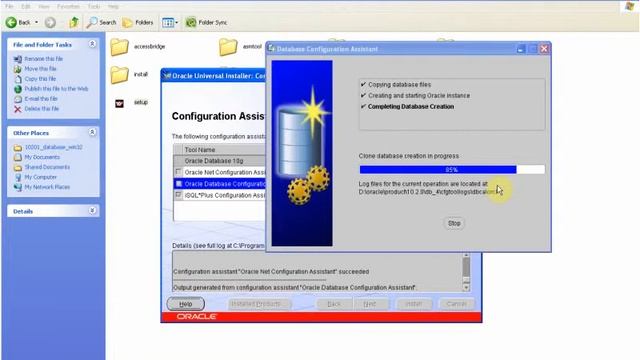
Task: Toggle the Folders pane button
Action: pos(138,22)
